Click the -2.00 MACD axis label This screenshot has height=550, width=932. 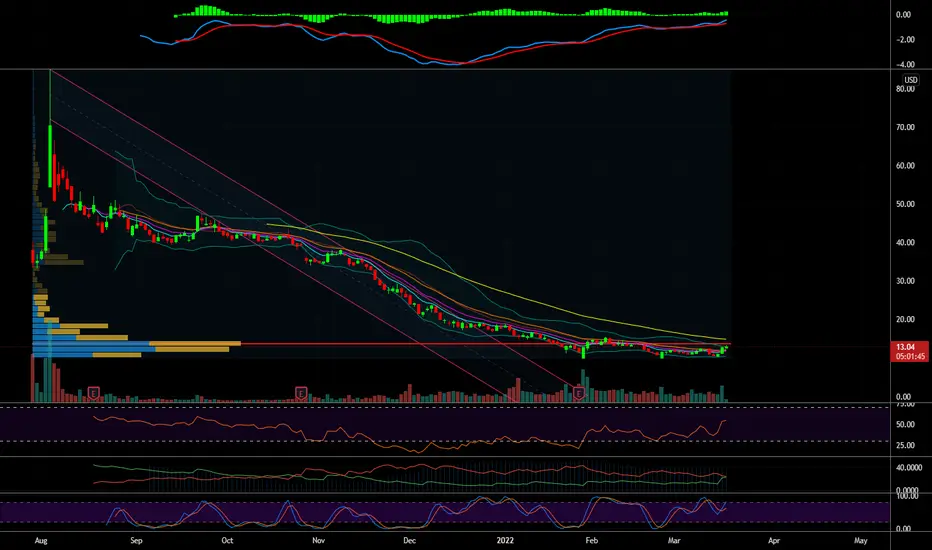point(905,40)
